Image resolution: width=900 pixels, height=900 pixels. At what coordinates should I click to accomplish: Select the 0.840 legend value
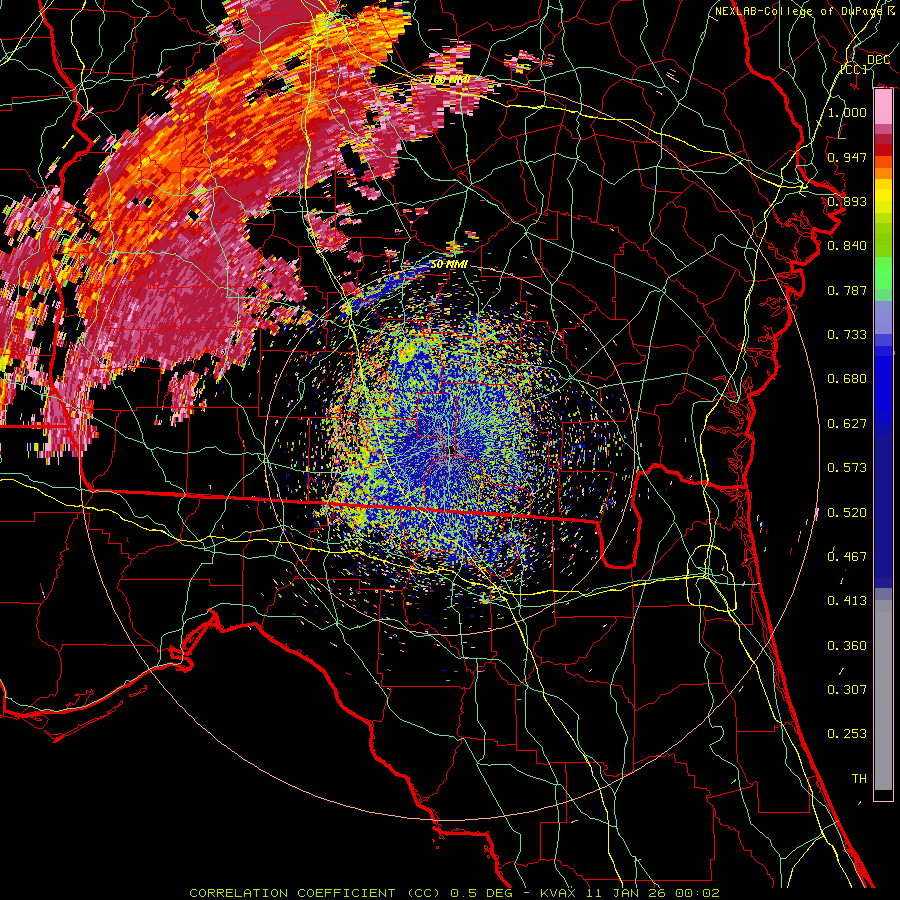click(847, 246)
